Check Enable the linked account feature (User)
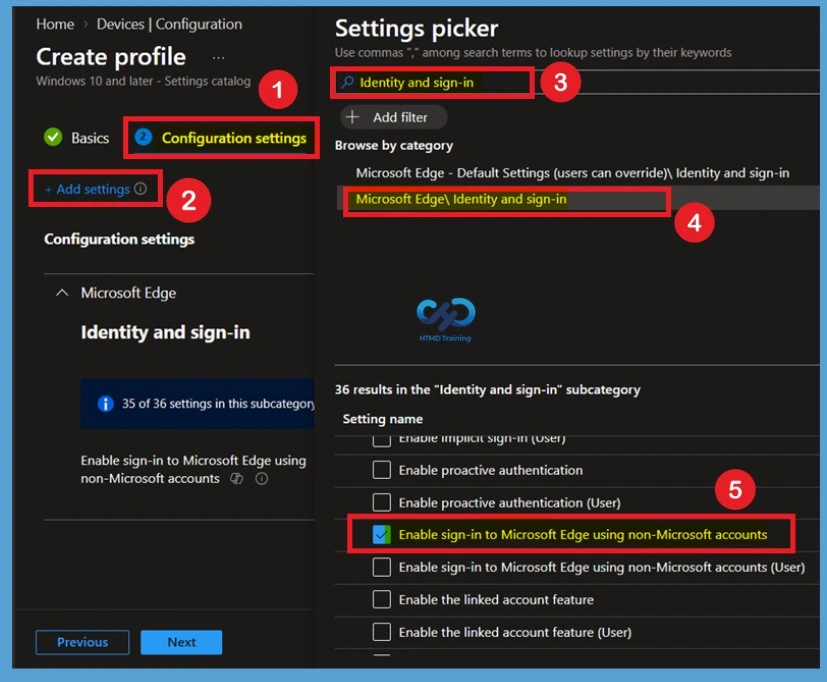Viewport: 827px width, 682px height. pos(382,632)
